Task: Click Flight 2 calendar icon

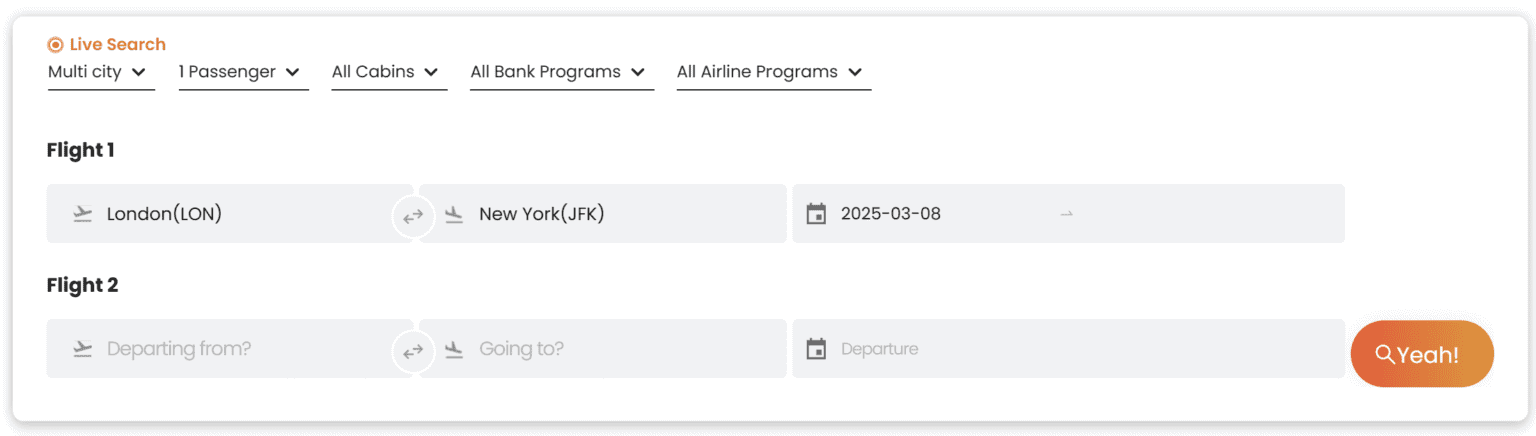Action: point(816,349)
